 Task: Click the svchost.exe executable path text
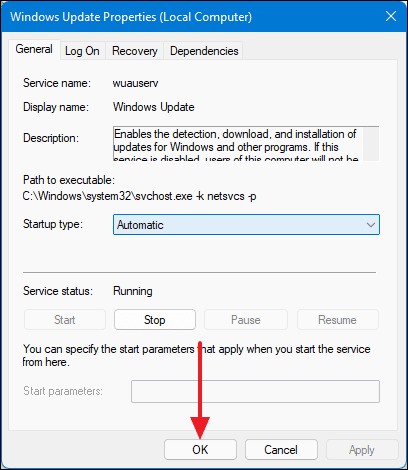coord(139,196)
